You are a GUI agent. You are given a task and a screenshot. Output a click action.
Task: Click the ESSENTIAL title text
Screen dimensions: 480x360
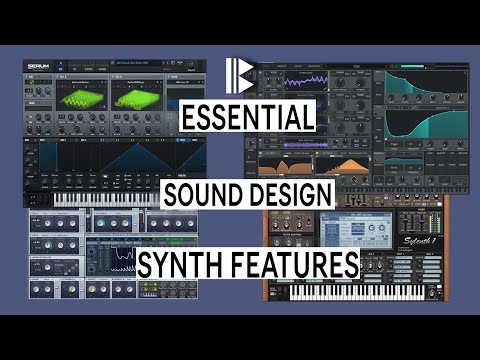click(247, 117)
